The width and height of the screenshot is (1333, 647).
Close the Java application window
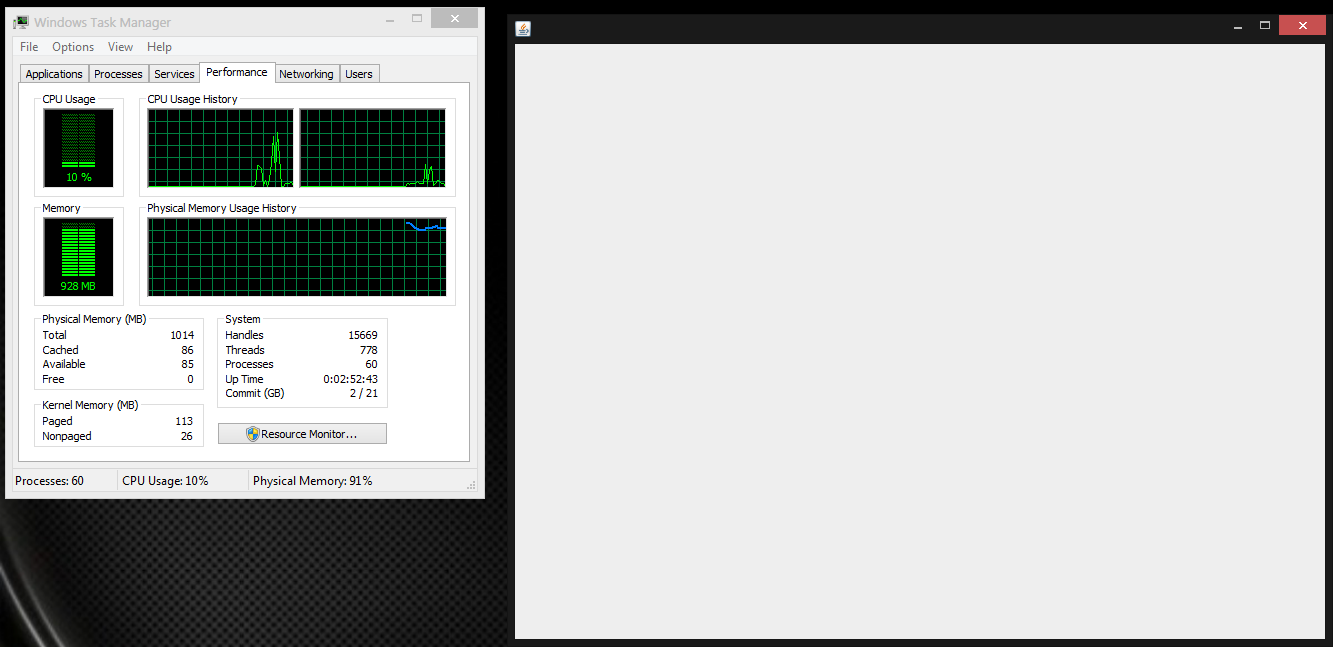click(1302, 26)
